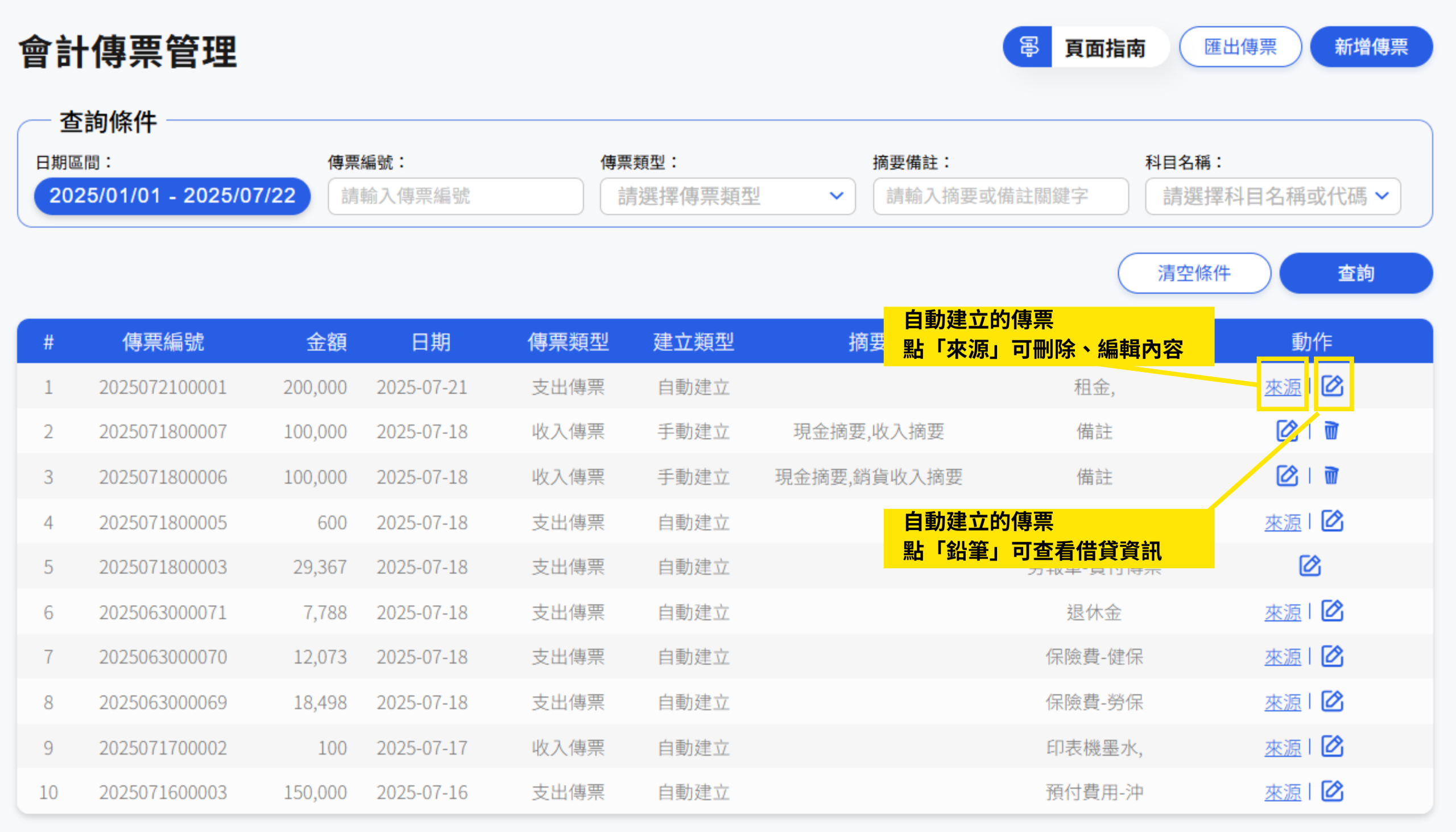
Task: Select voucher number 2025071800007 cell
Action: 163,432
